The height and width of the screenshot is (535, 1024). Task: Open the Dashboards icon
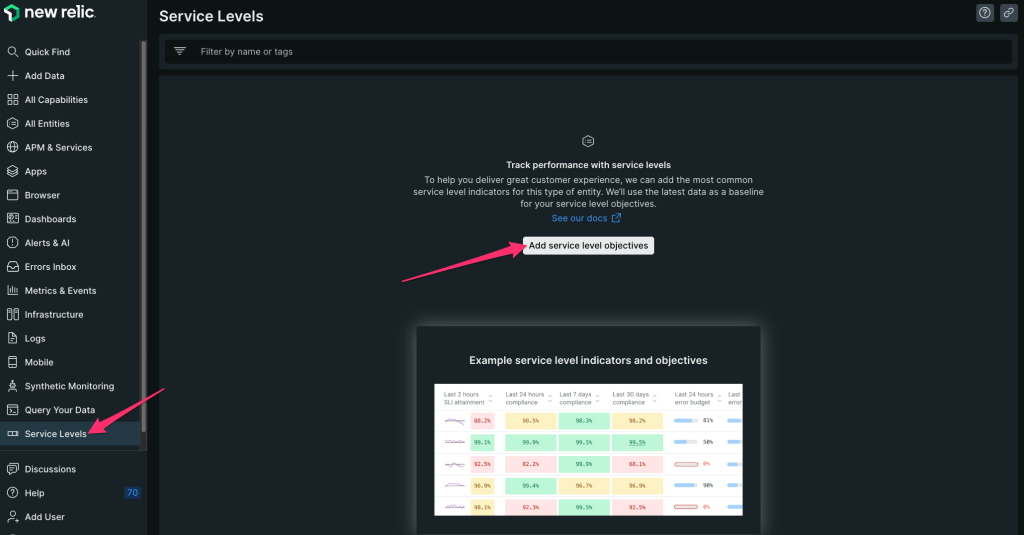tap(12, 219)
